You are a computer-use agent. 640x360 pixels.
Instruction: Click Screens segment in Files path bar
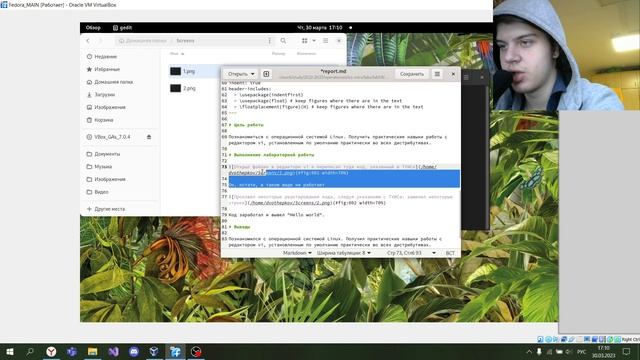185,41
